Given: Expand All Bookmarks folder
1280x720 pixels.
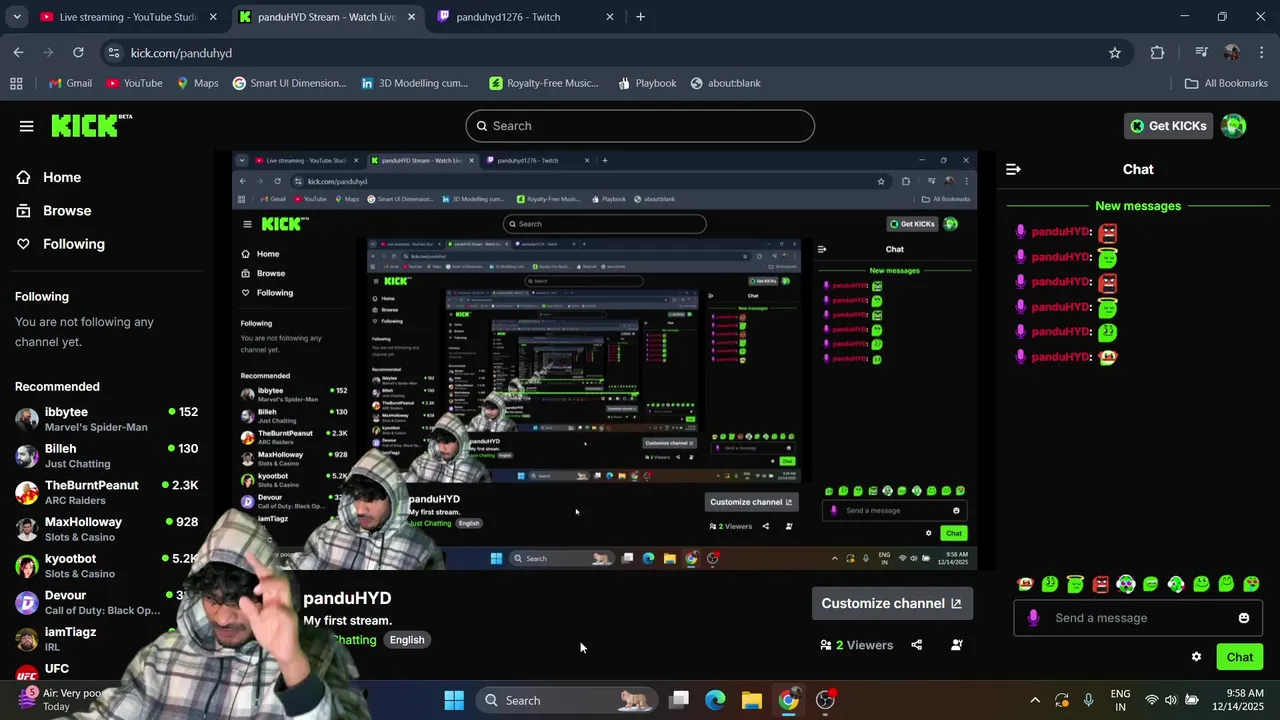Looking at the screenshot, I should [x=1227, y=83].
